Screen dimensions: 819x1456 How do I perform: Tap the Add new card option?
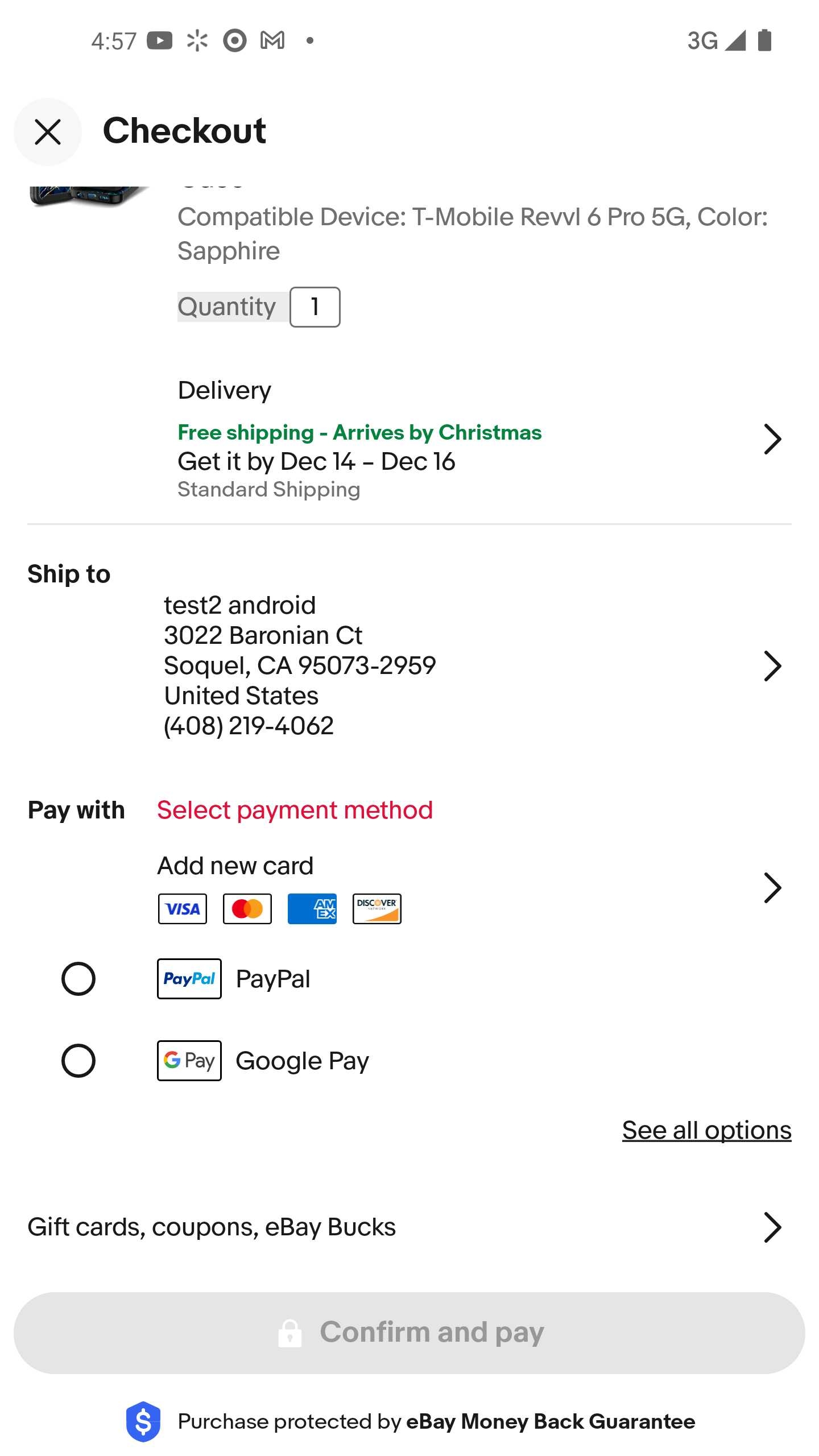235,866
